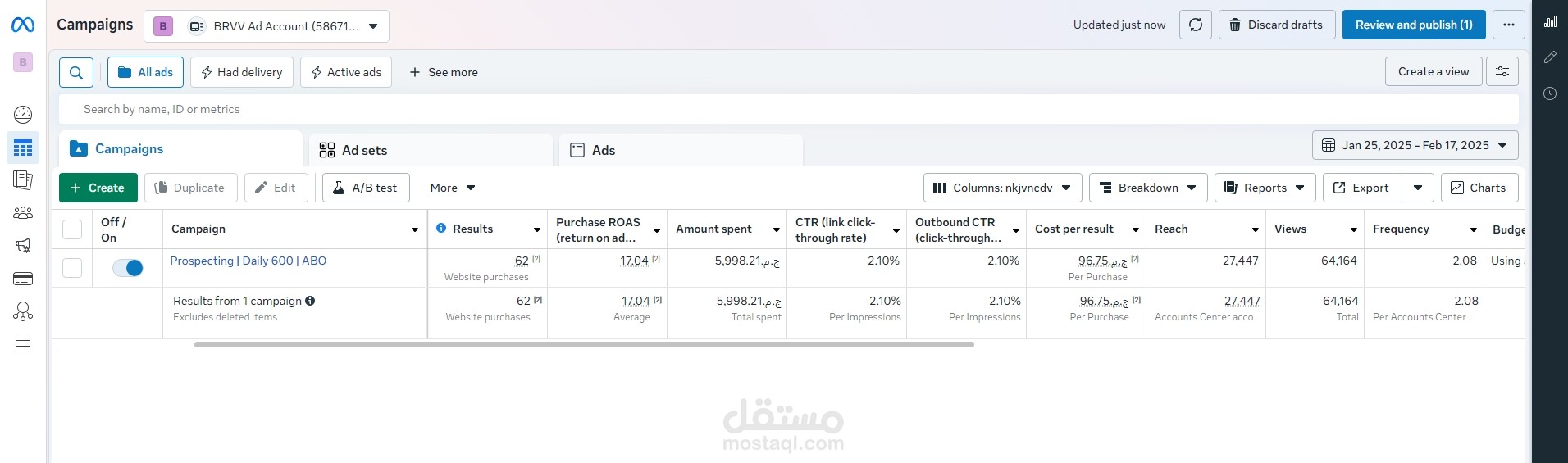This screenshot has width=1568, height=463.
Task: Click the 27,447 reach value in Prospecting row
Action: coord(1240,261)
